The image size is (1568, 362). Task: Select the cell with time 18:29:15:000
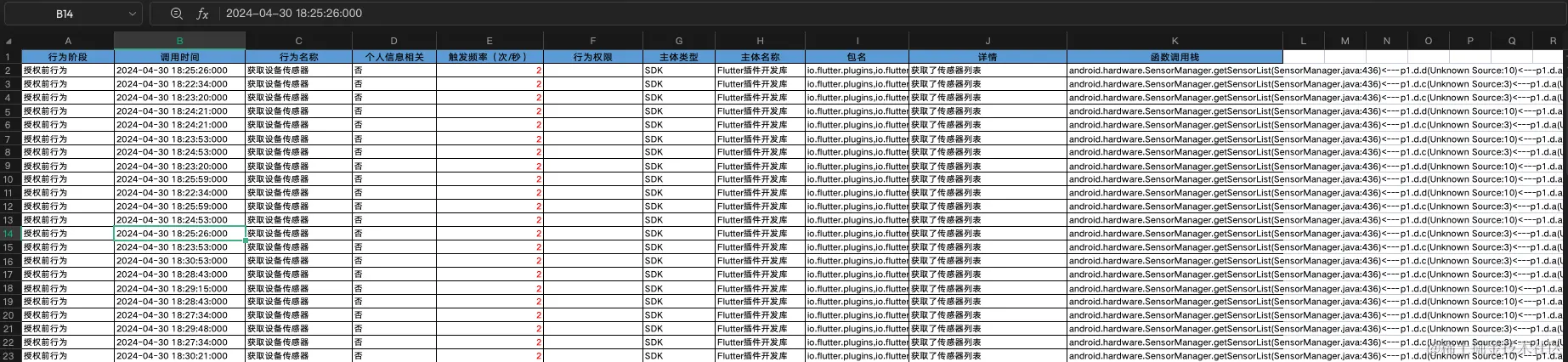(179, 288)
